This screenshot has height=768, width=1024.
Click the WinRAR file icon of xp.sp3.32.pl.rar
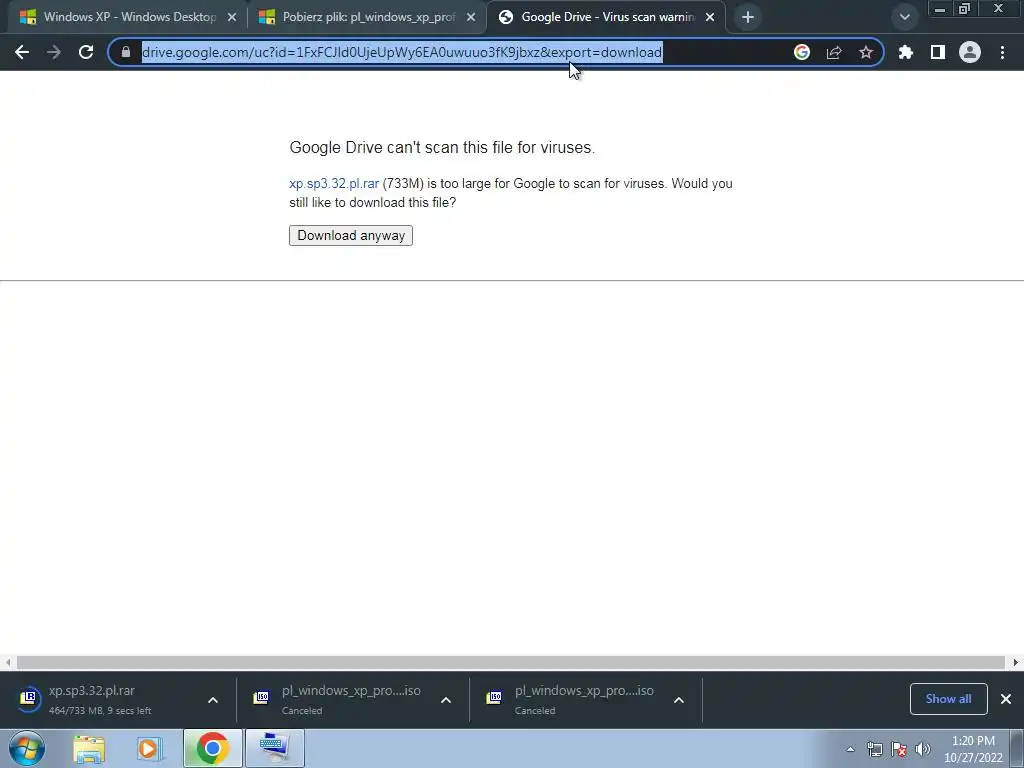tap(29, 699)
